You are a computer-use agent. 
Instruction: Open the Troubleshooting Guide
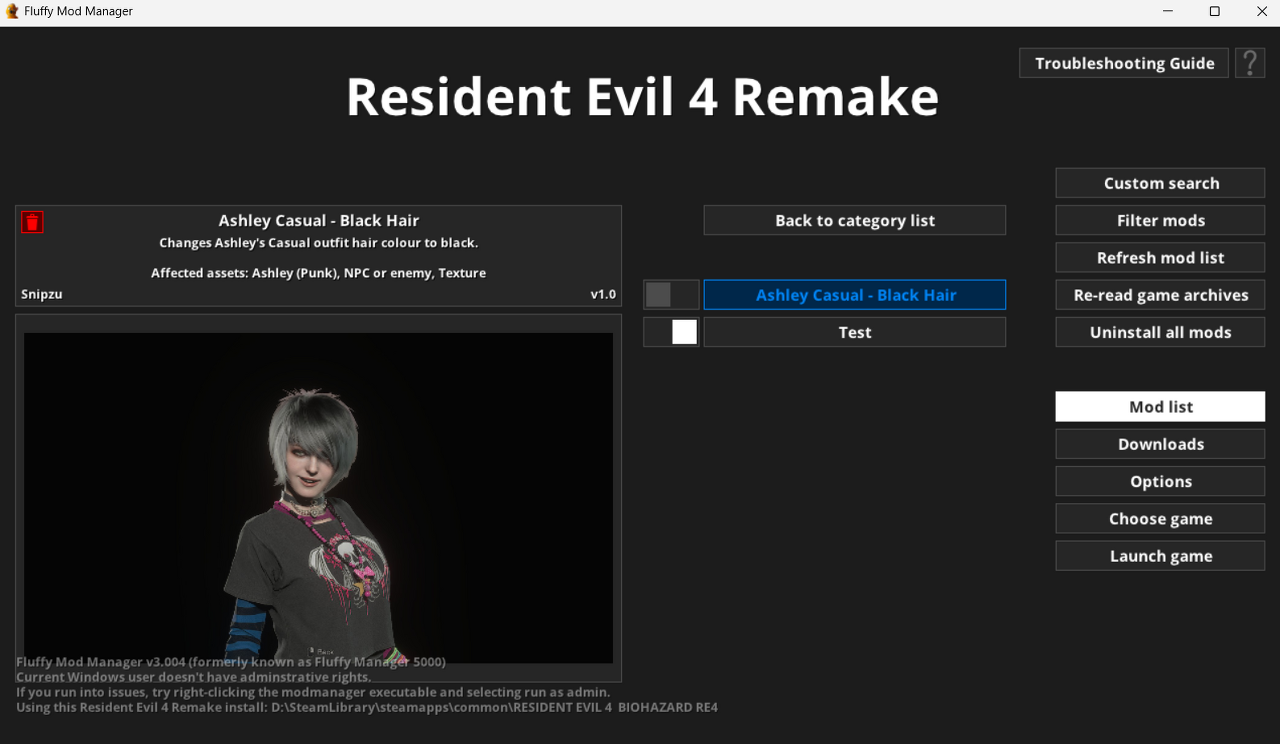coord(1124,63)
